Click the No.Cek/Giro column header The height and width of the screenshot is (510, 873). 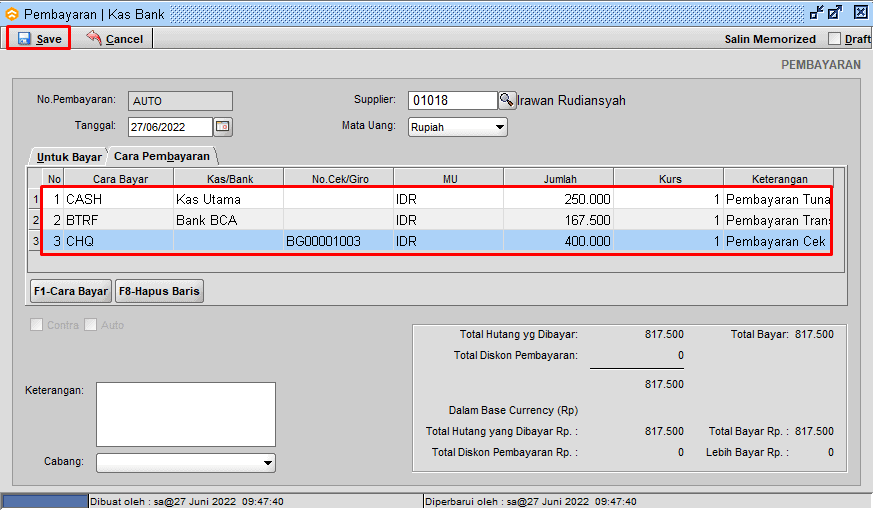pos(340,179)
